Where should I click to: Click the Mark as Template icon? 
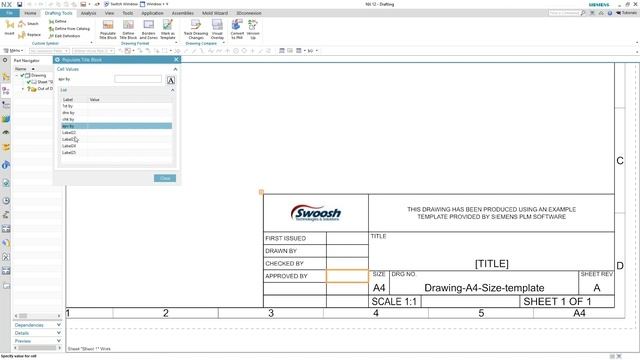pyautogui.click(x=168, y=29)
